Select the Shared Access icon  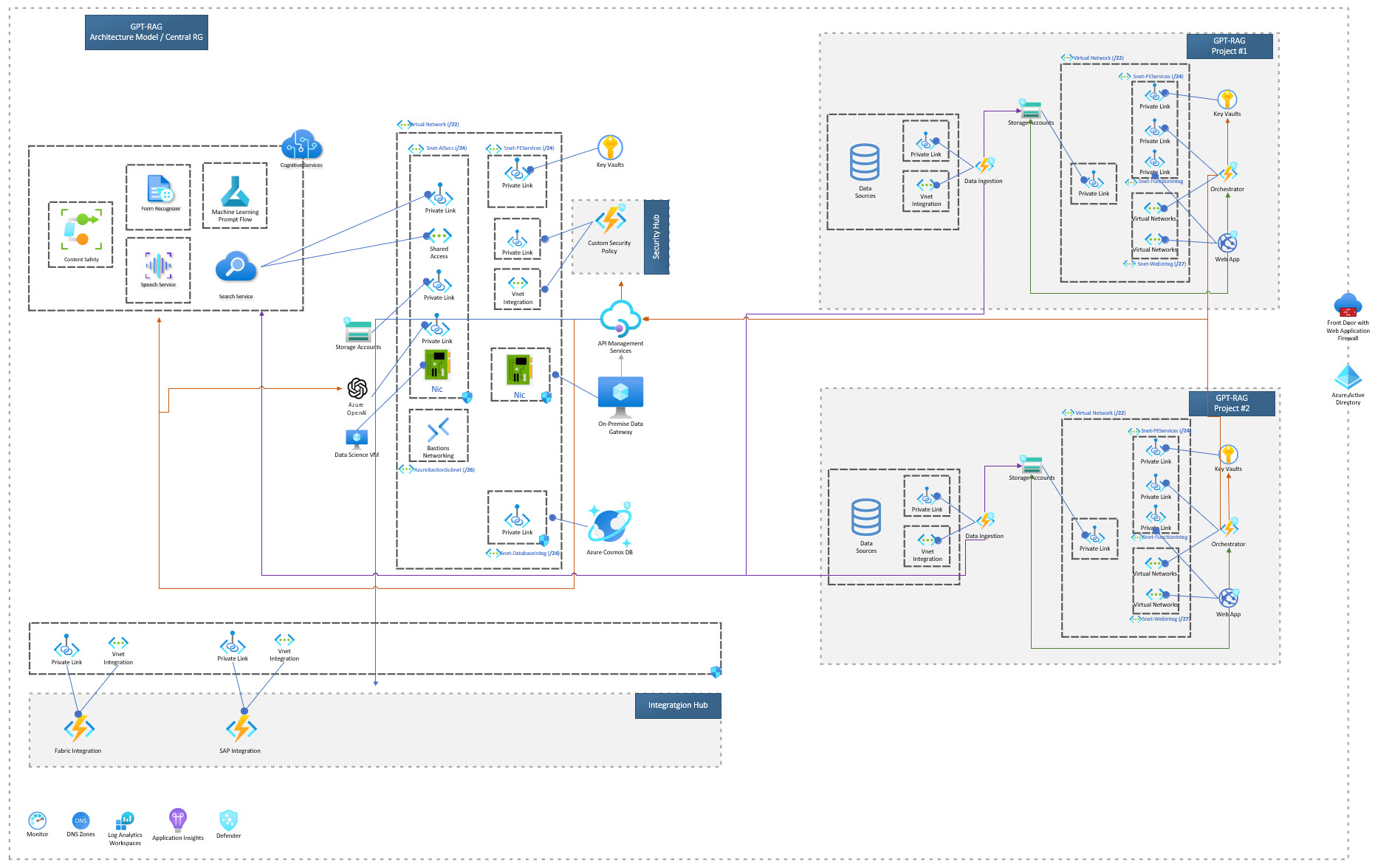click(439, 236)
